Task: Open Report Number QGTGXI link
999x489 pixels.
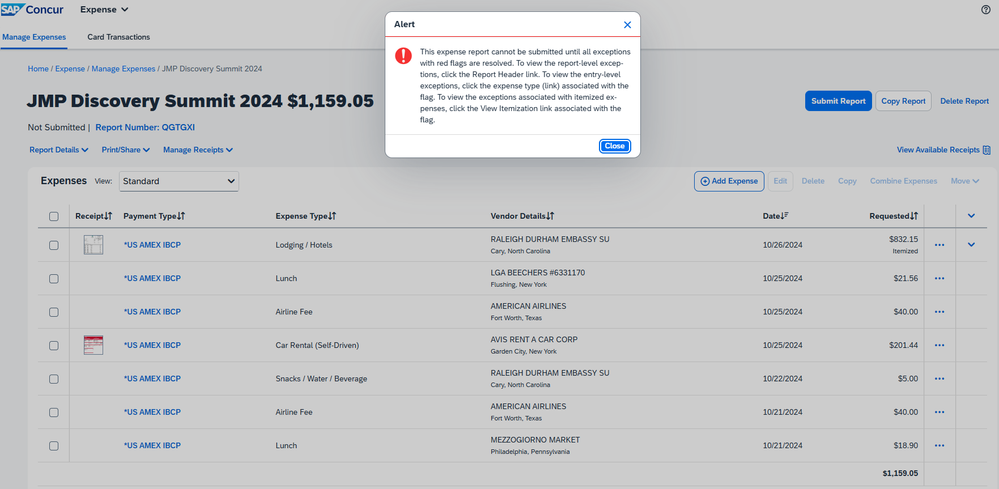Action: point(145,127)
